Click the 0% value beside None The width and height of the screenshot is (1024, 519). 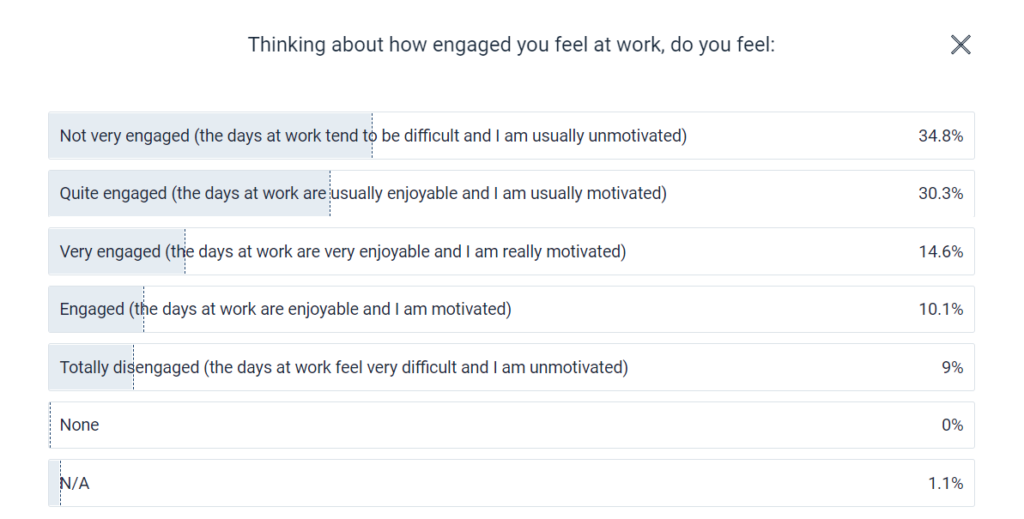[952, 425]
